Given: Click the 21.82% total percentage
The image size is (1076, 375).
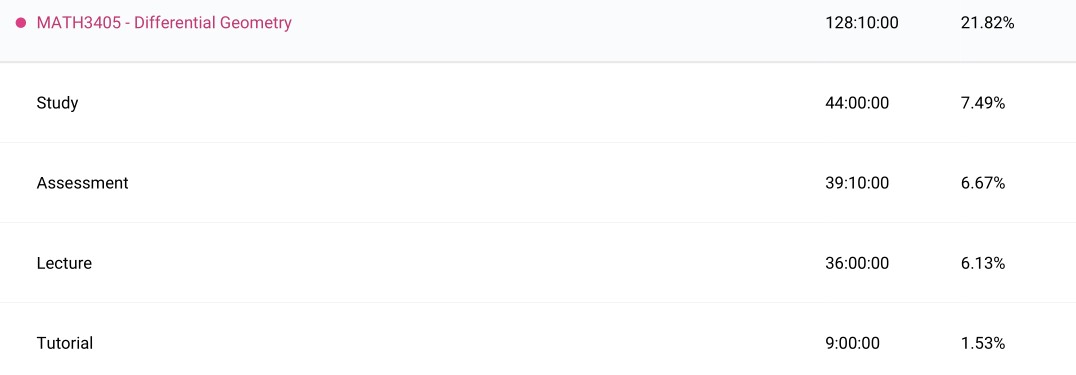Looking at the screenshot, I should coord(987,23).
